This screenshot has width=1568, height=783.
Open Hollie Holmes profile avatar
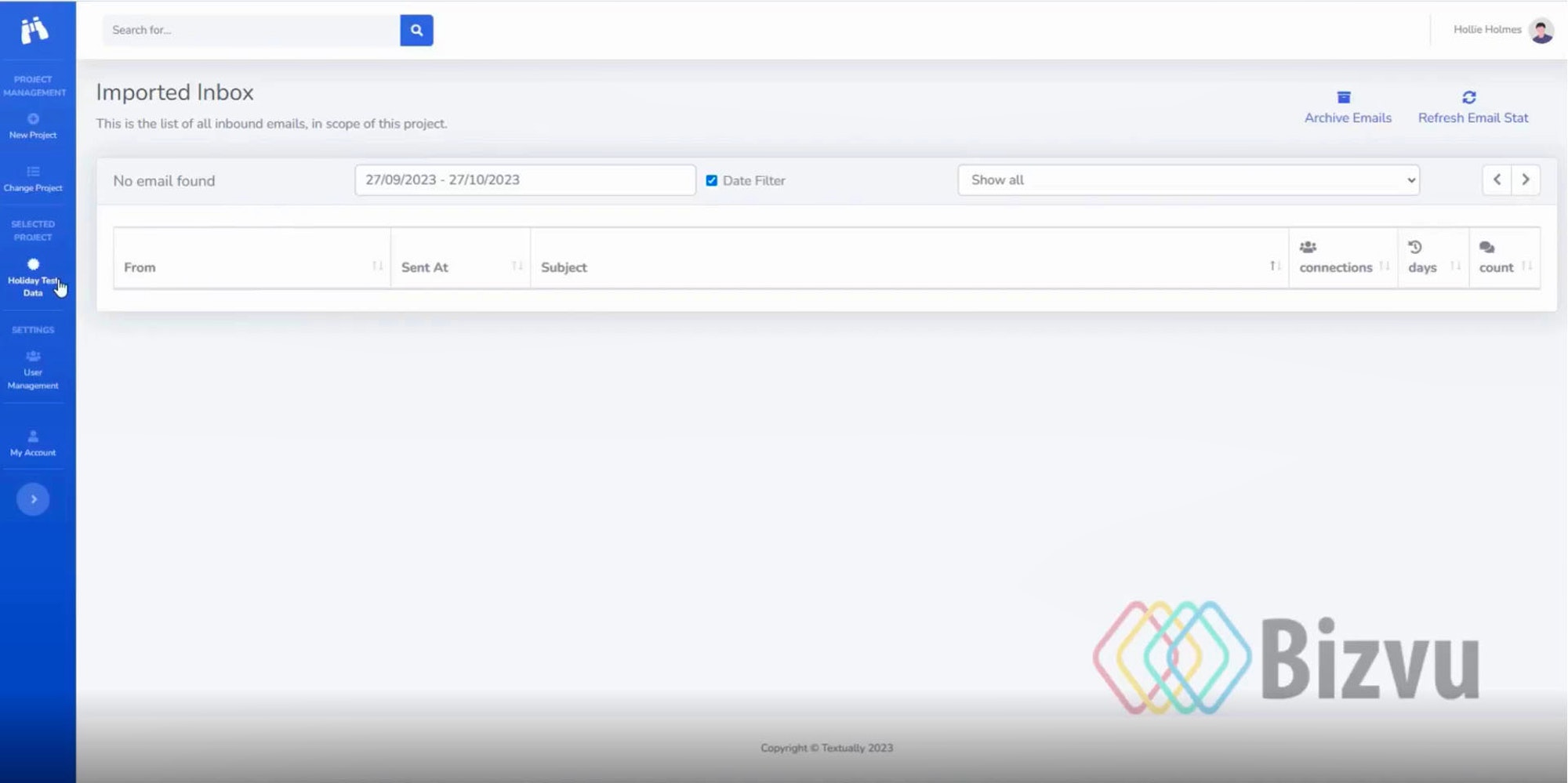pyautogui.click(x=1541, y=30)
